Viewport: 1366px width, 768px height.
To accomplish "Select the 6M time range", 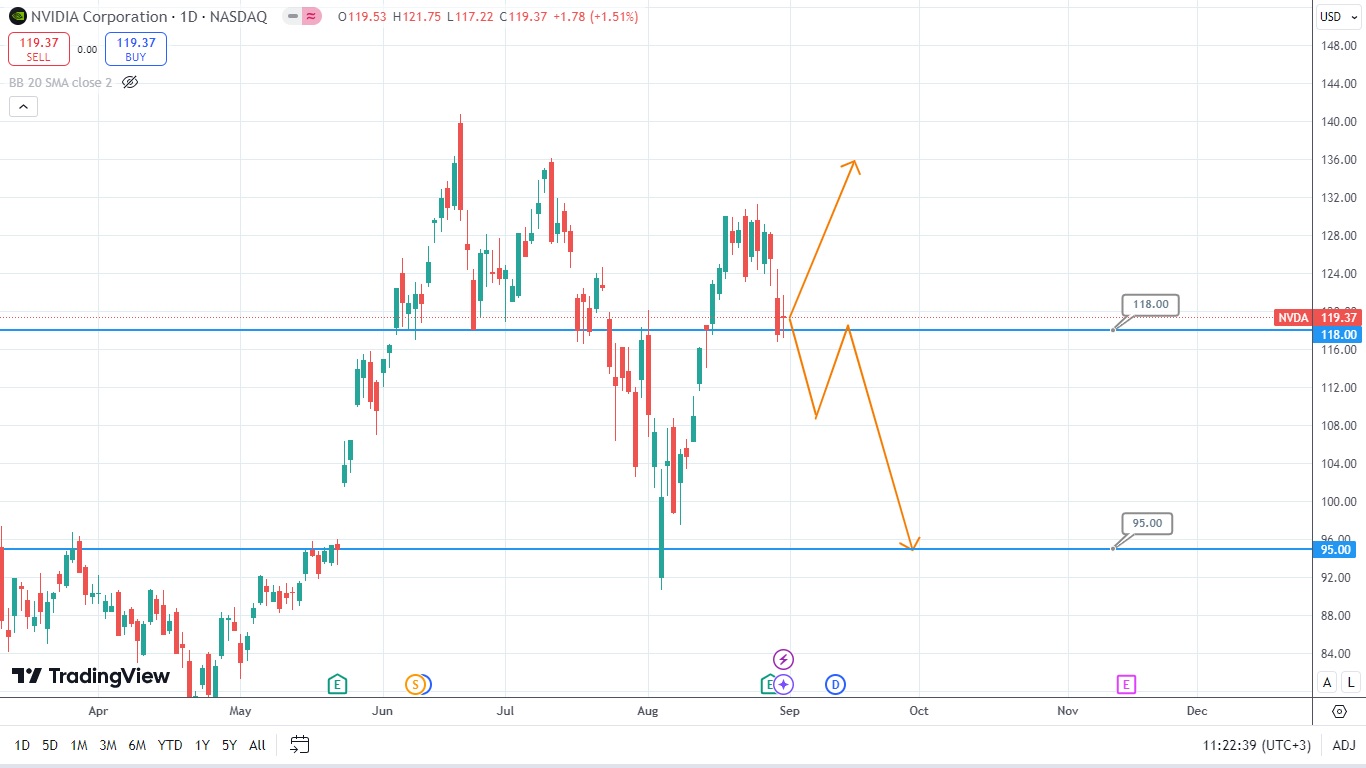I will (x=138, y=745).
